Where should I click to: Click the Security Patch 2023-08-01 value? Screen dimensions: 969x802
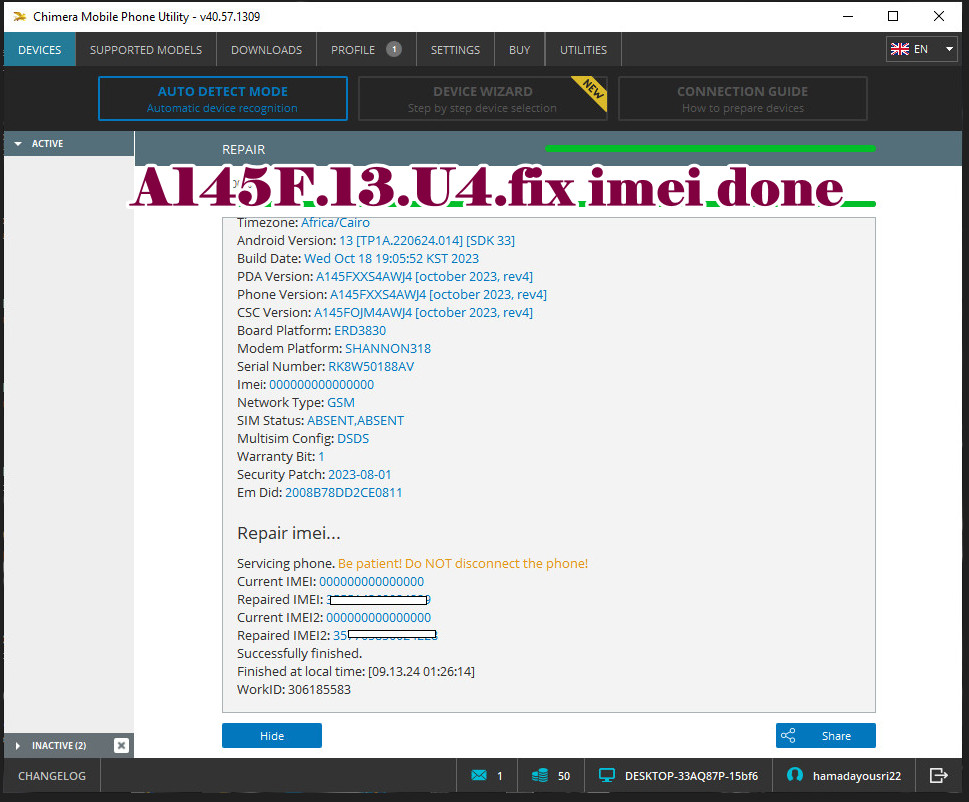[359, 475]
